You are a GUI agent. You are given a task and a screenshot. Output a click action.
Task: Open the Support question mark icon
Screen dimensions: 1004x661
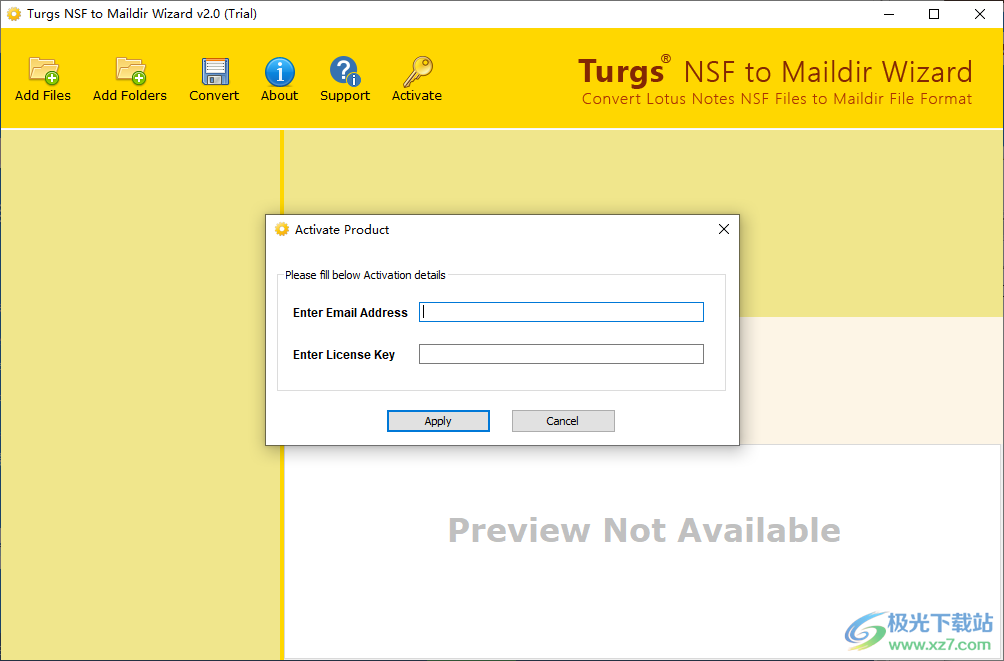pyautogui.click(x=345, y=71)
